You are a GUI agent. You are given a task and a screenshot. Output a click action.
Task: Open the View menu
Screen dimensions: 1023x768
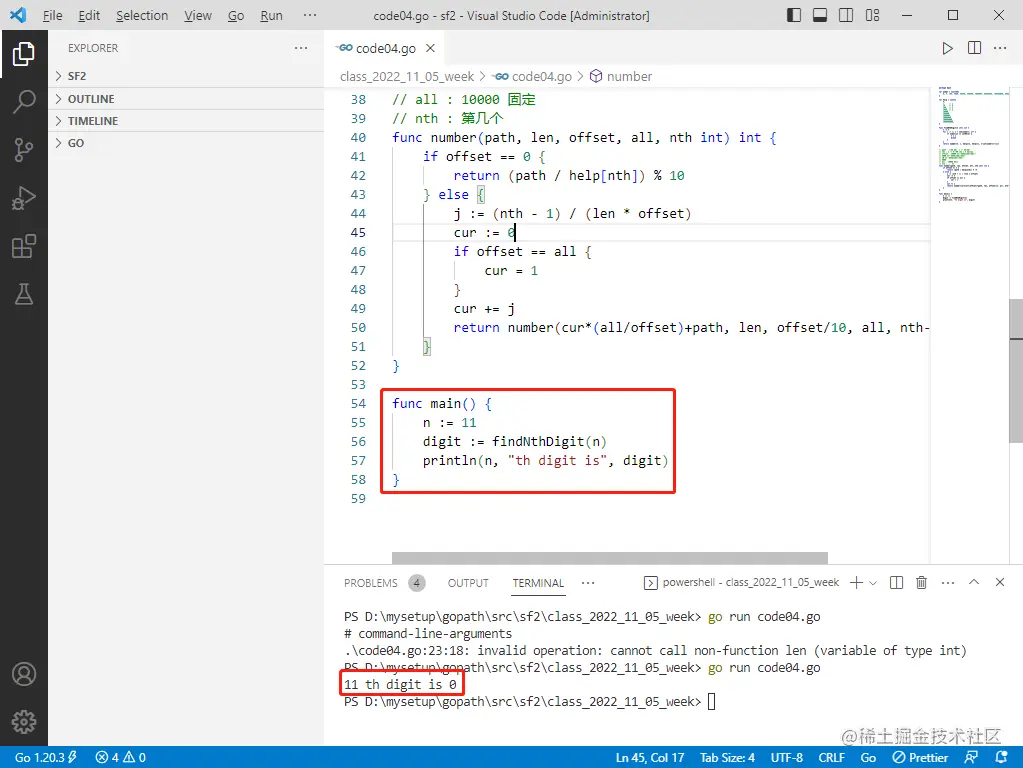tap(198, 15)
